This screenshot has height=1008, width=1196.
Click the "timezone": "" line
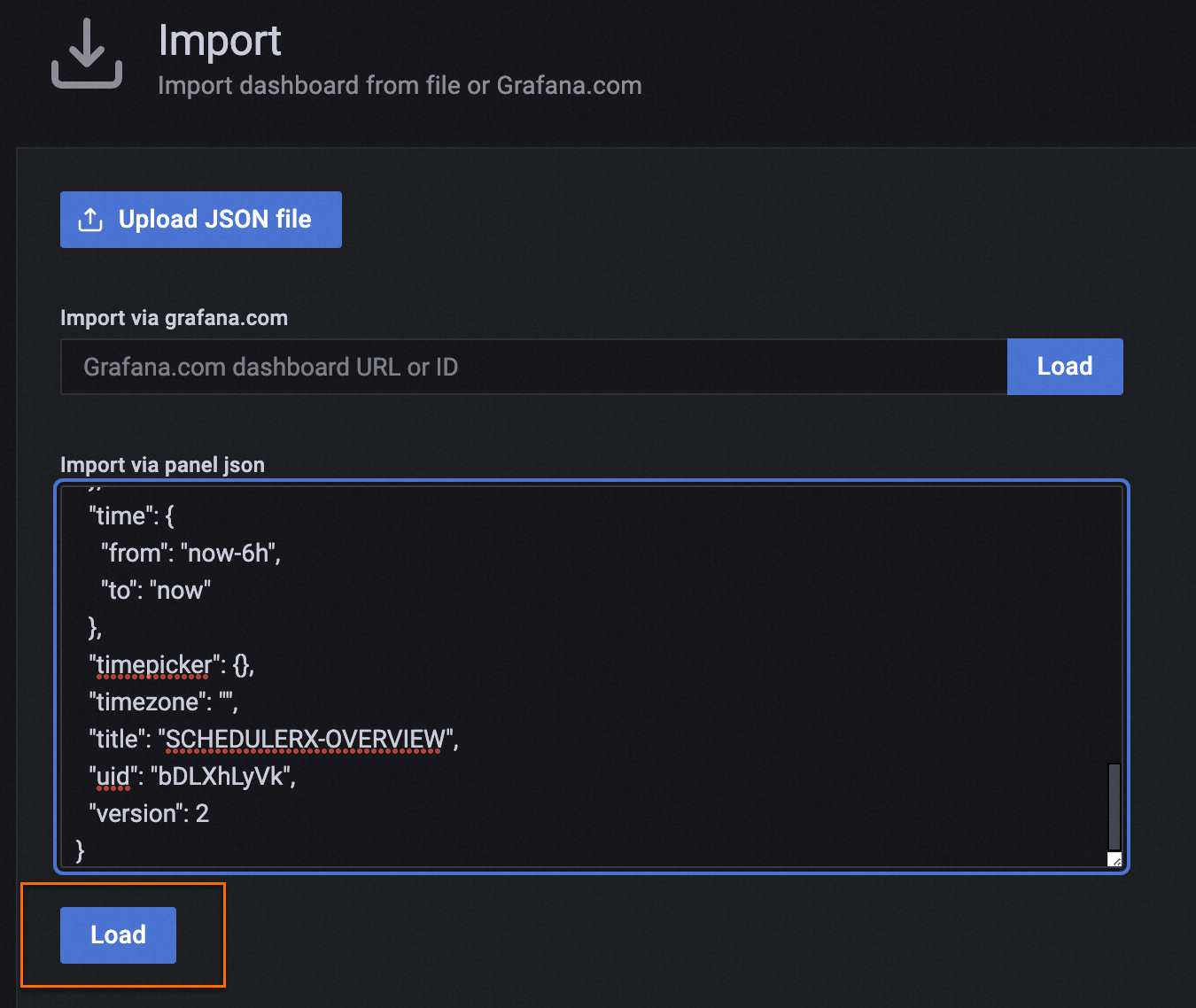[164, 702]
